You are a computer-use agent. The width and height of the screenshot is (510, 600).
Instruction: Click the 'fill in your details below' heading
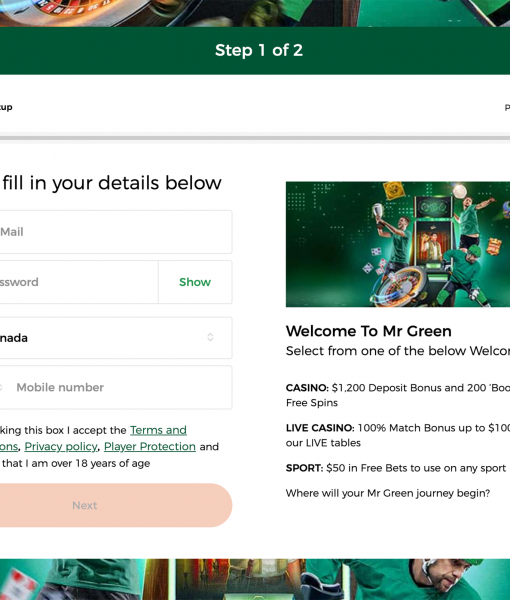[x=112, y=183]
